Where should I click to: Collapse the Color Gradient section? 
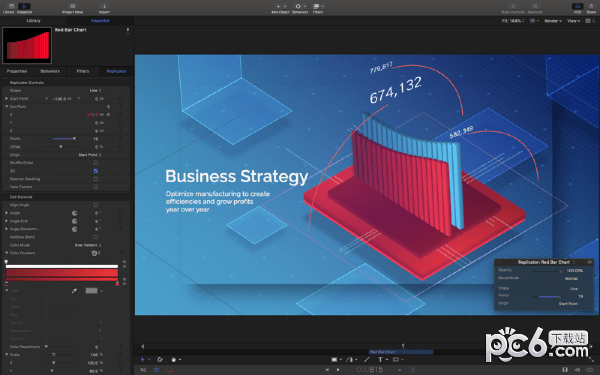[x=7, y=253]
